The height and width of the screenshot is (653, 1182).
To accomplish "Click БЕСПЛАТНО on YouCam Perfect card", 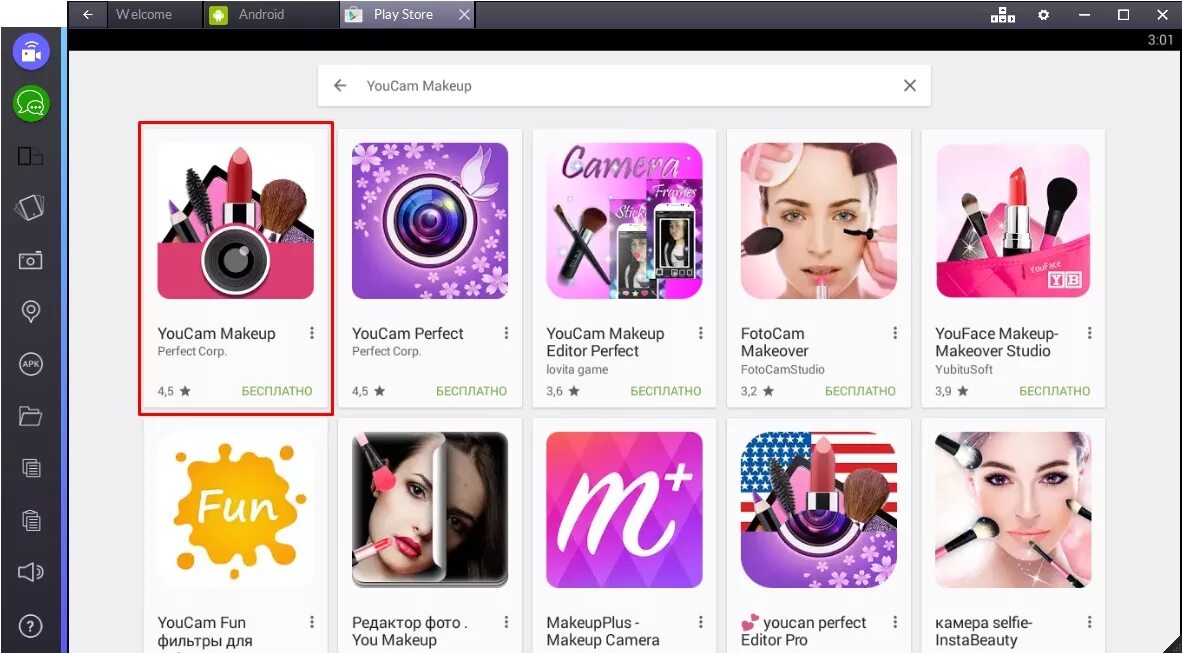I will pos(471,391).
